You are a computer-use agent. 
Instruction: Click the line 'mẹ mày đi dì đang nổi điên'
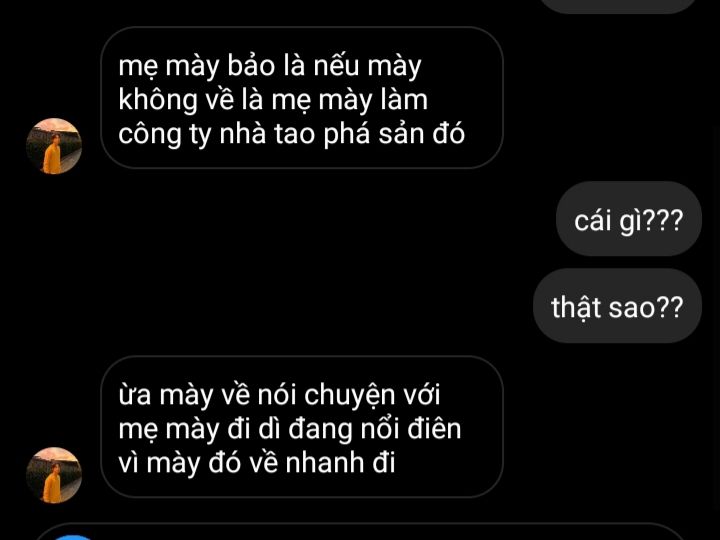[x=289, y=429]
